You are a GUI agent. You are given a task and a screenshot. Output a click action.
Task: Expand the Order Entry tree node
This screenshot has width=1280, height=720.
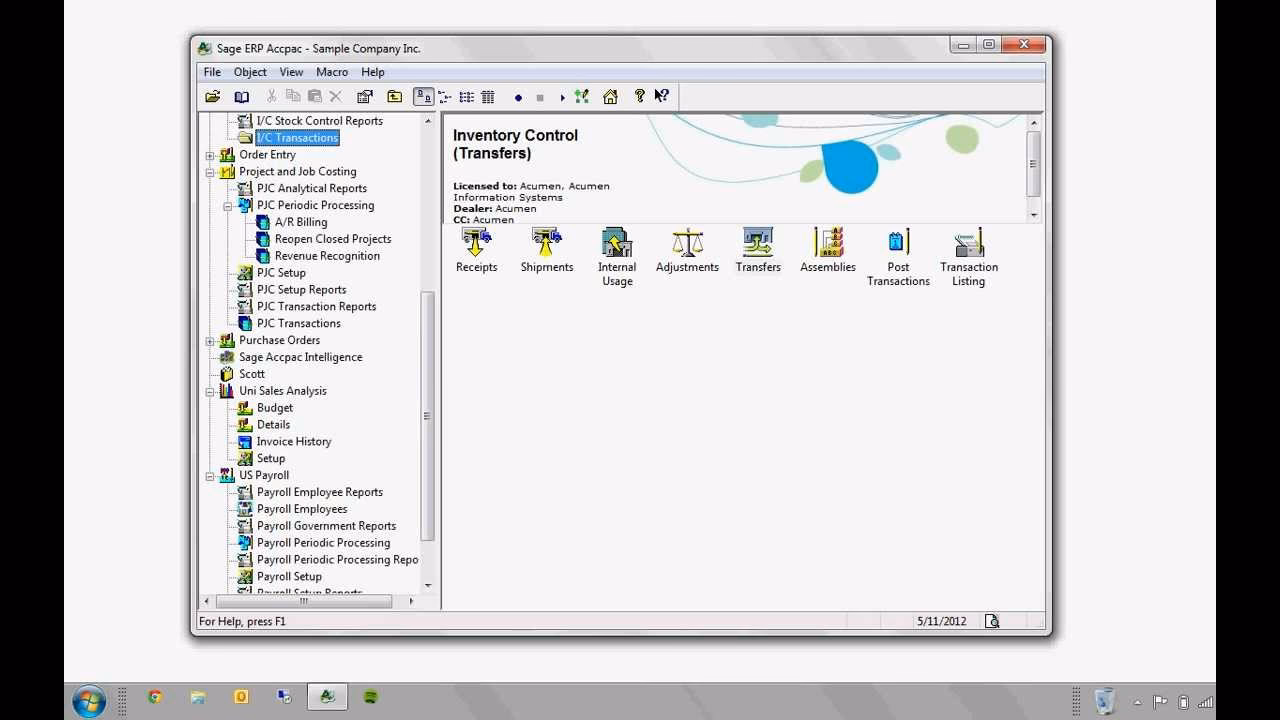coord(209,154)
